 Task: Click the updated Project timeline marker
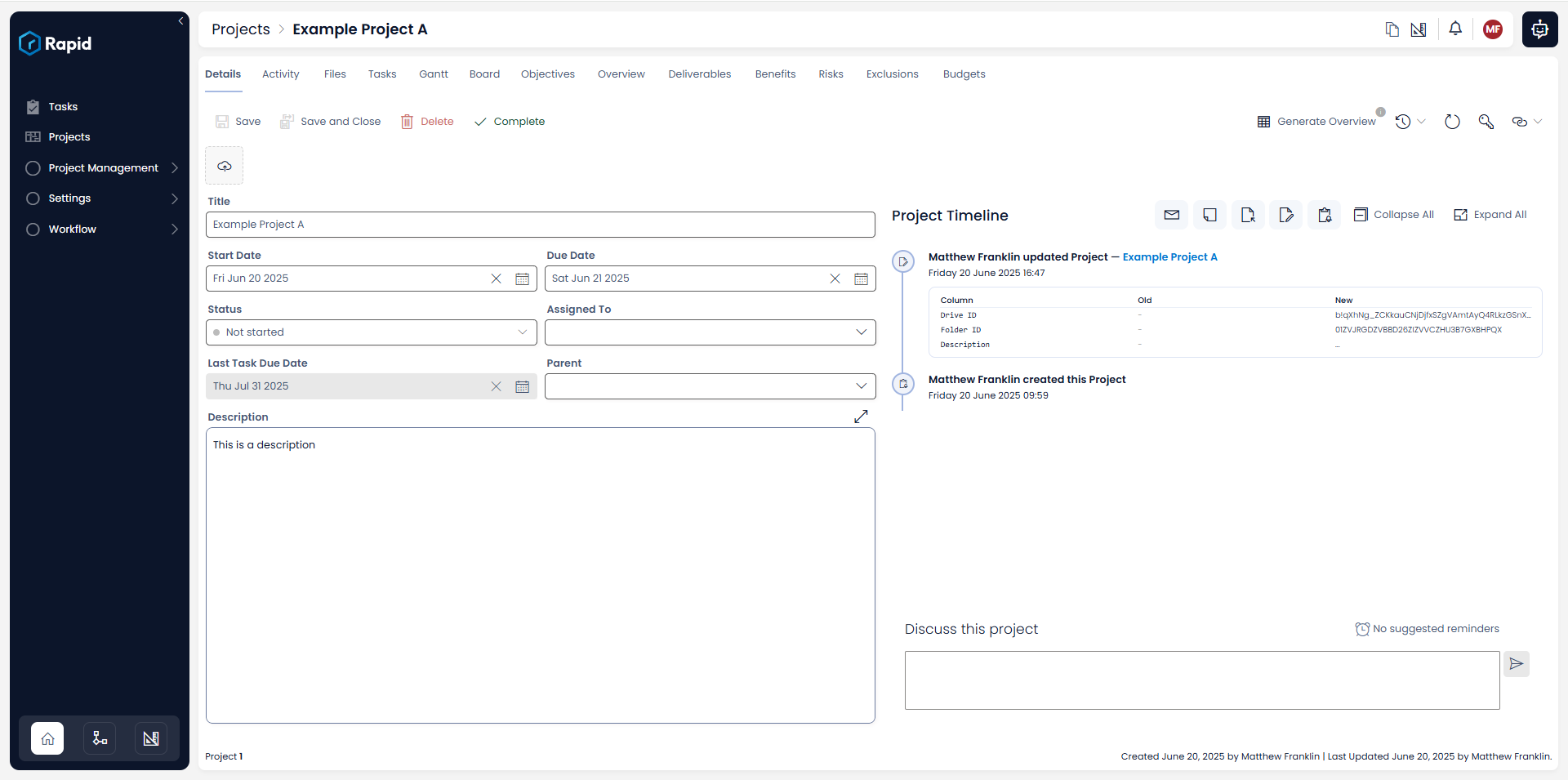pyautogui.click(x=903, y=262)
